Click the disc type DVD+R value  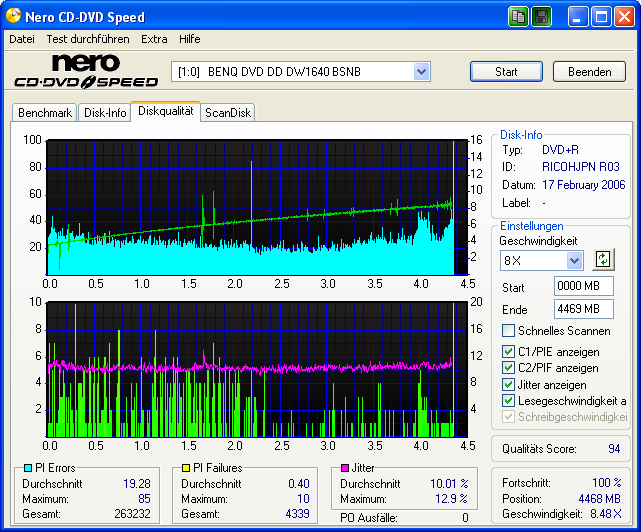point(560,150)
